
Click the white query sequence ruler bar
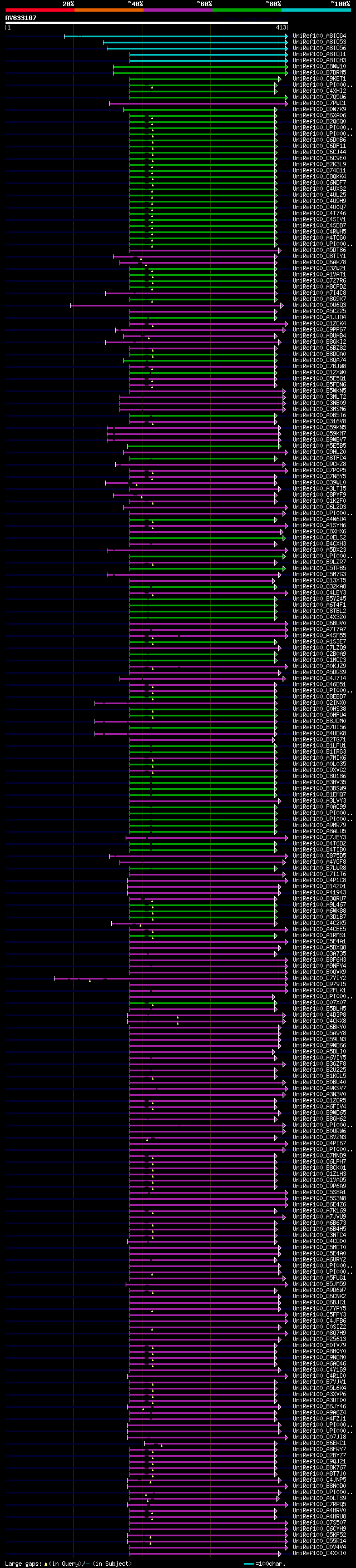click(147, 22)
